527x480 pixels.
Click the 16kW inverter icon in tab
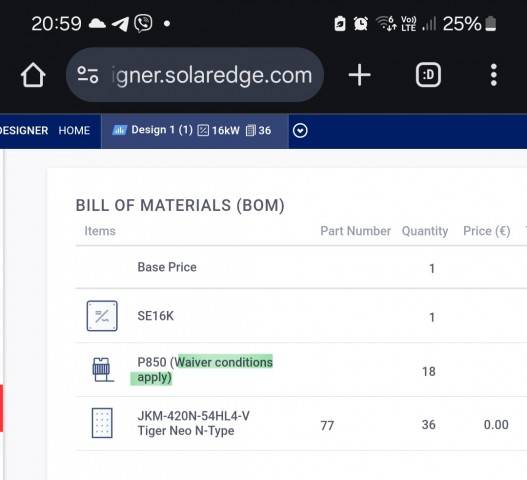[203, 130]
